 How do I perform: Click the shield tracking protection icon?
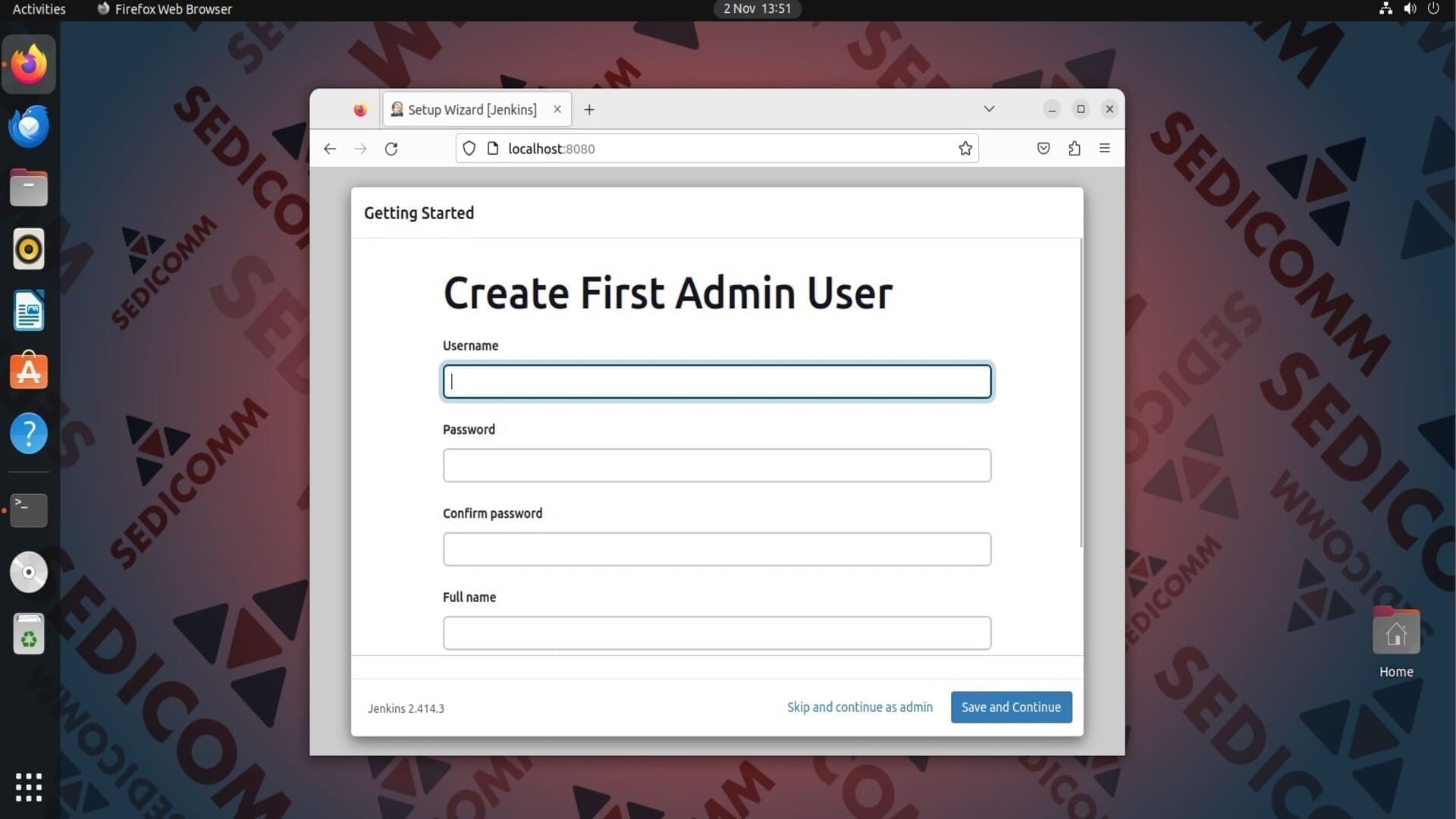469,149
